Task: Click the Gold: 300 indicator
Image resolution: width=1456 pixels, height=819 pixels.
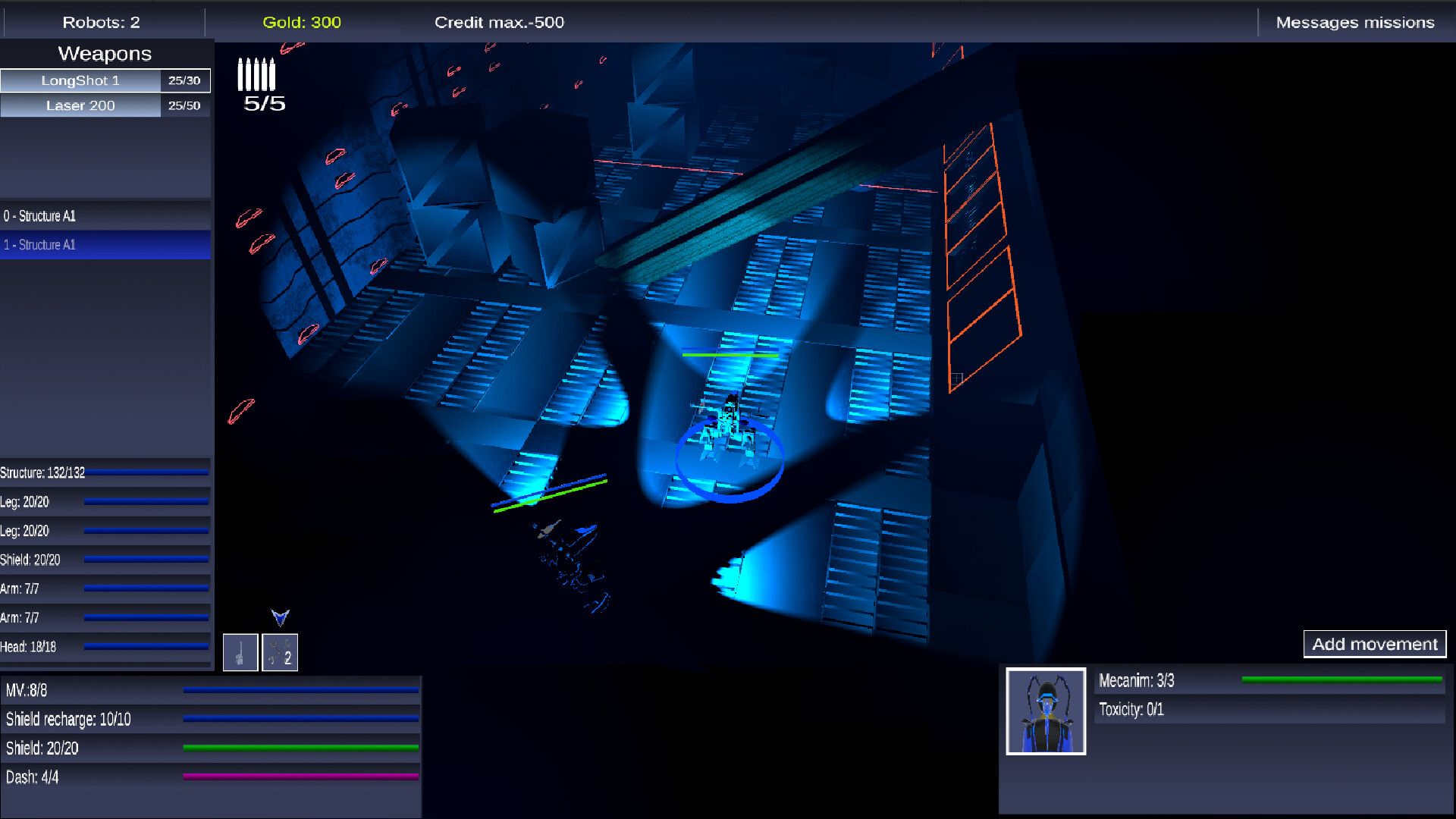Action: [x=302, y=22]
